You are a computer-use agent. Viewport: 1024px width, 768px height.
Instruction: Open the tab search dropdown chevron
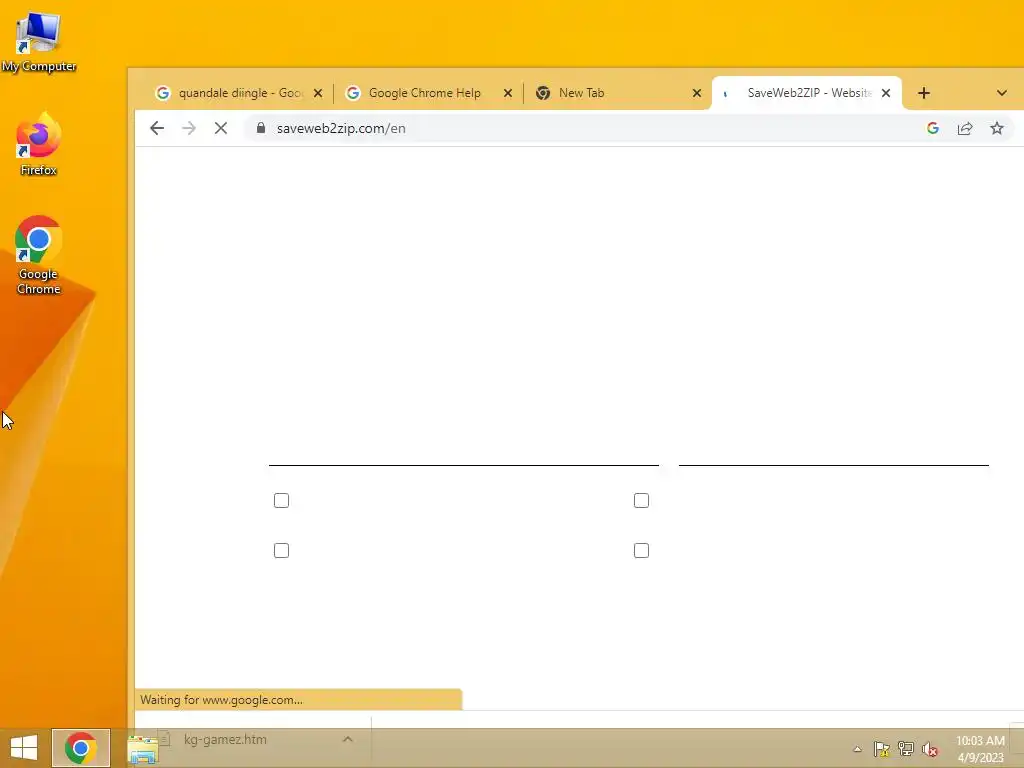[x=1002, y=93]
